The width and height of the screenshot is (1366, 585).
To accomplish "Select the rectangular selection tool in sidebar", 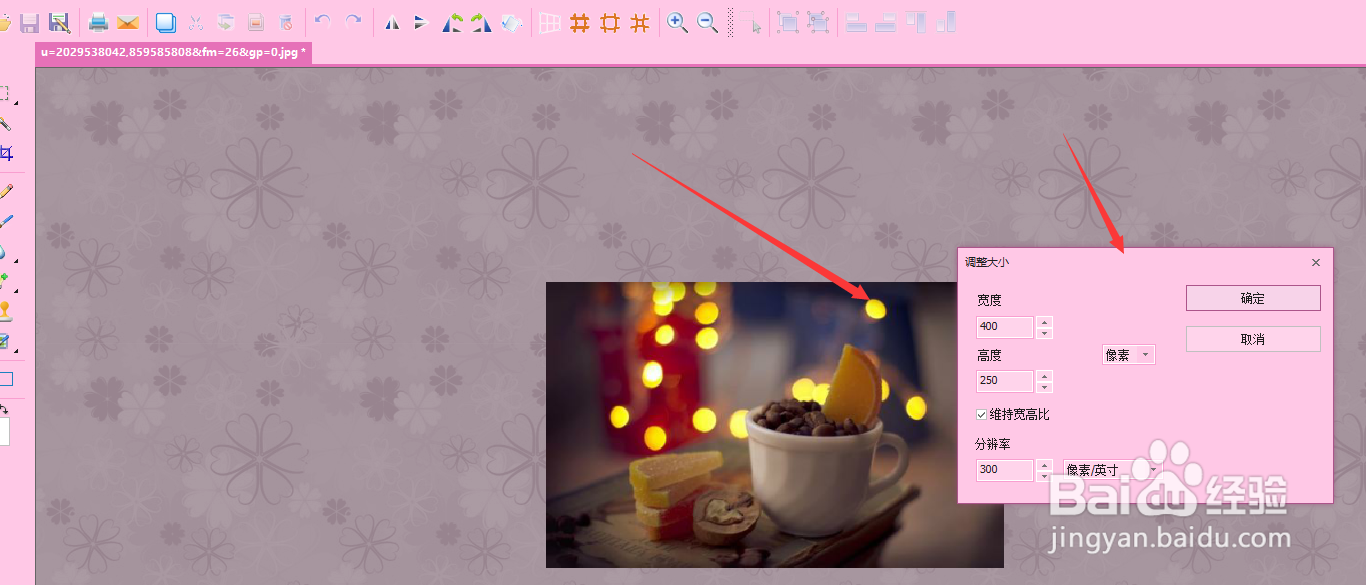I will (x=5, y=94).
